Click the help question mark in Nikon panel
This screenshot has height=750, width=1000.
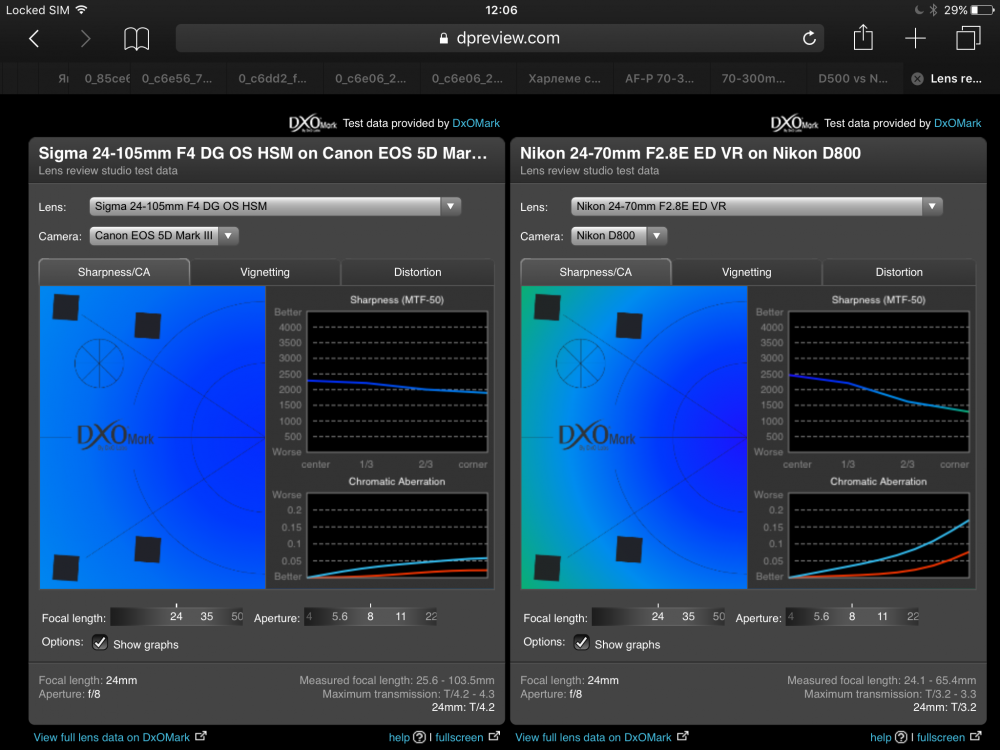click(x=901, y=737)
